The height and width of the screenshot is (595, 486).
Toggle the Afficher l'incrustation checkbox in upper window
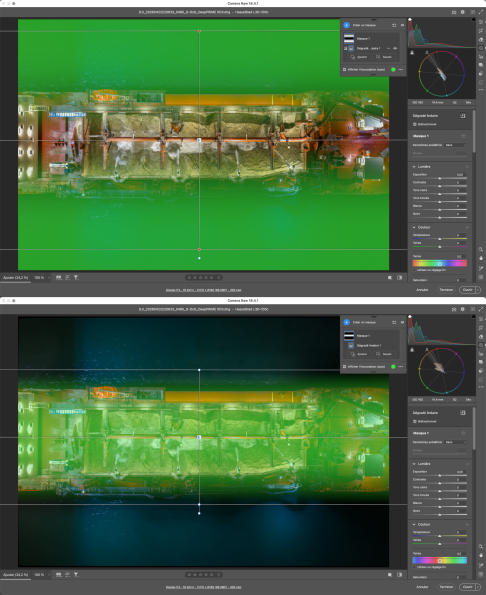tap(344, 69)
